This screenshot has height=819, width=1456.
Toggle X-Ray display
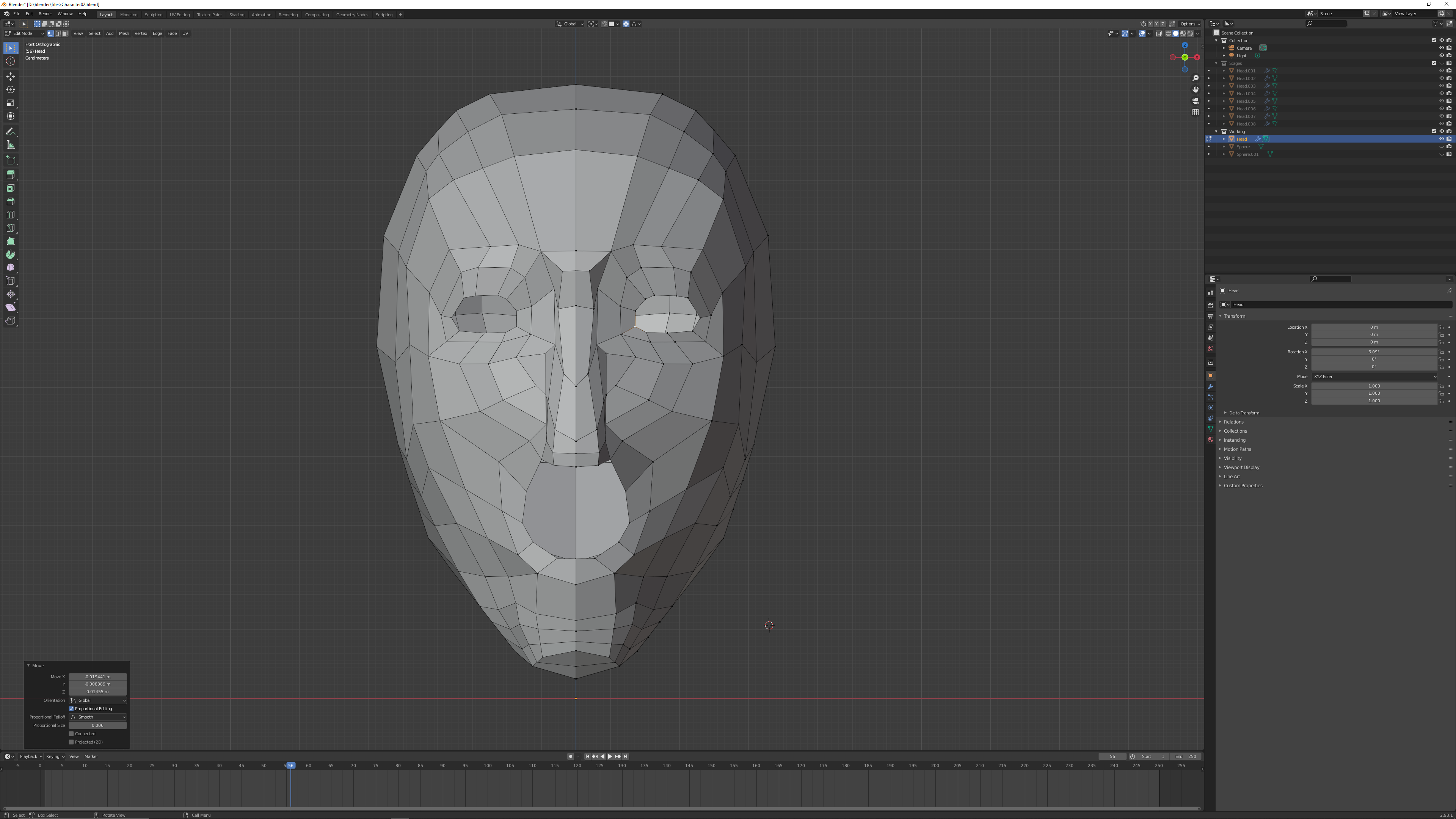(1159, 33)
